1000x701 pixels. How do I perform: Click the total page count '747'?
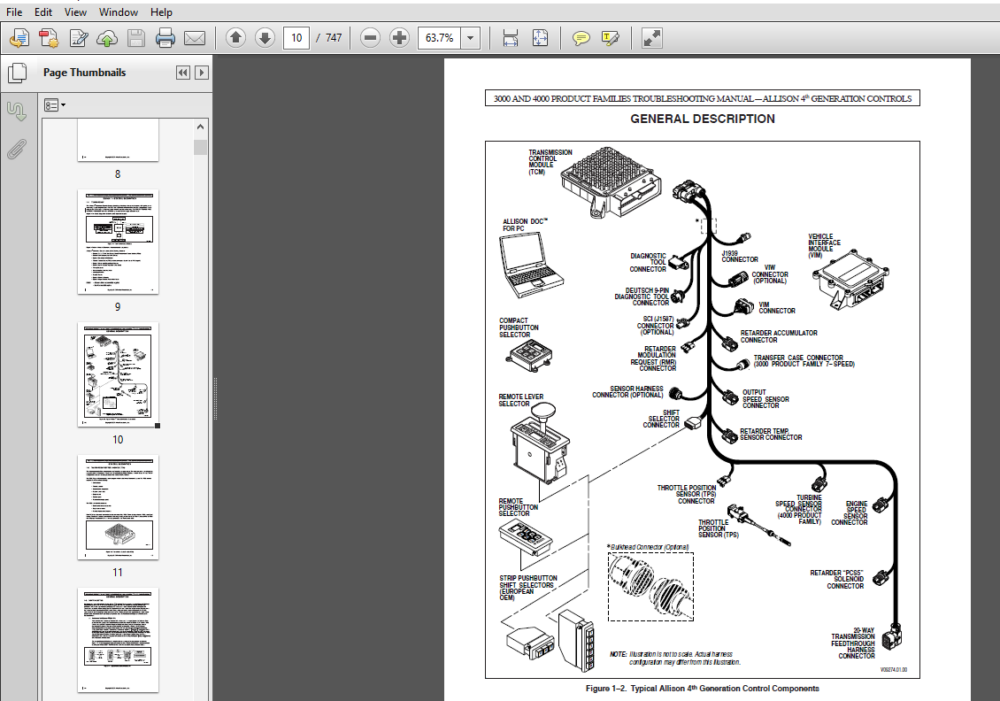click(334, 38)
